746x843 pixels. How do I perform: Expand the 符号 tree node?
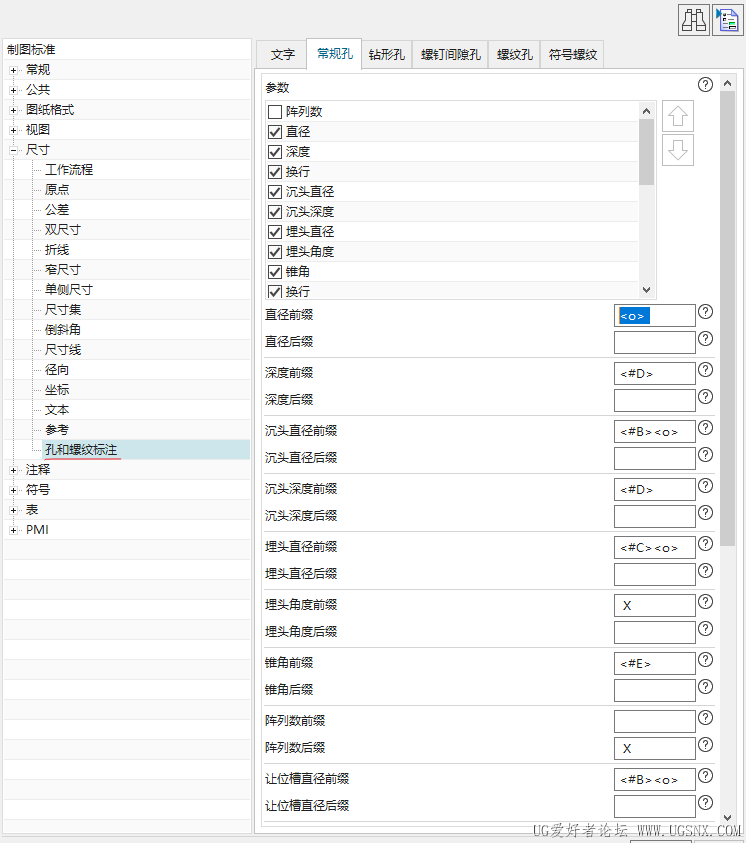[13, 490]
